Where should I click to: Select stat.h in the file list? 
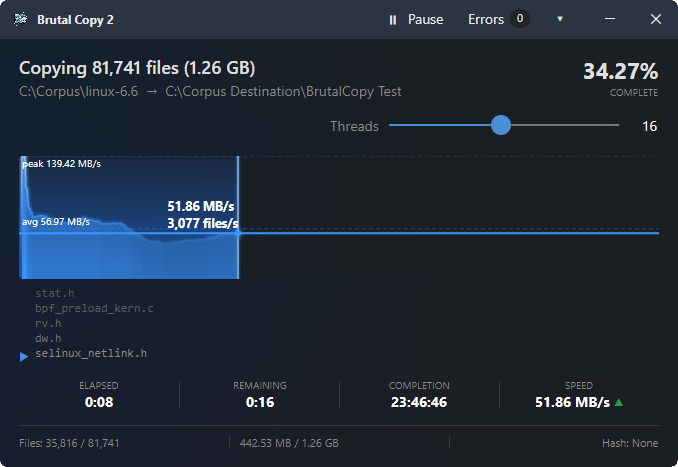click(55, 293)
